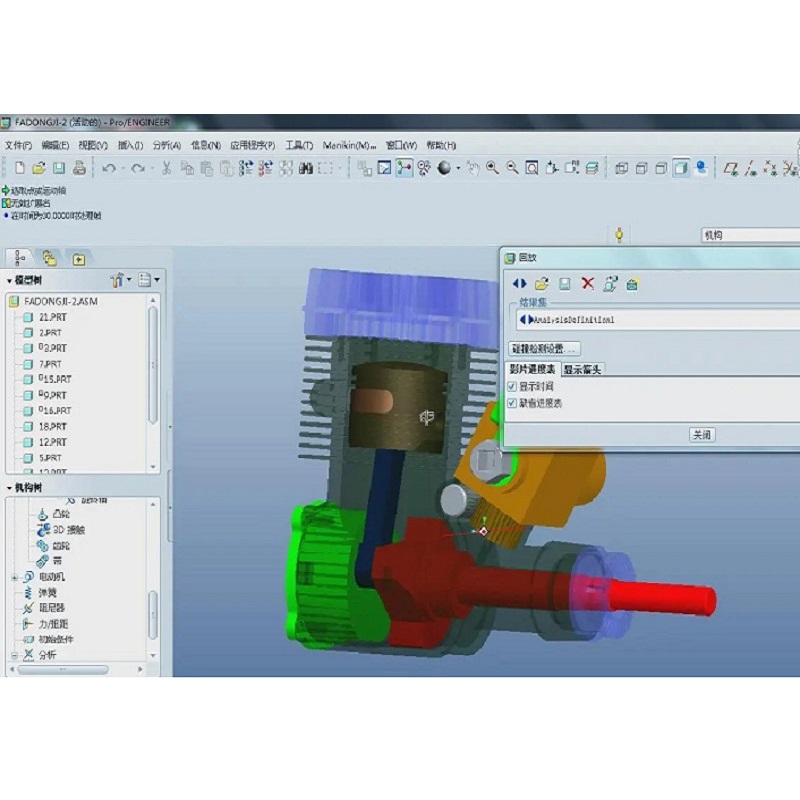
Task: Select 3D Contacts in the mechanism tree
Action: click(68, 530)
